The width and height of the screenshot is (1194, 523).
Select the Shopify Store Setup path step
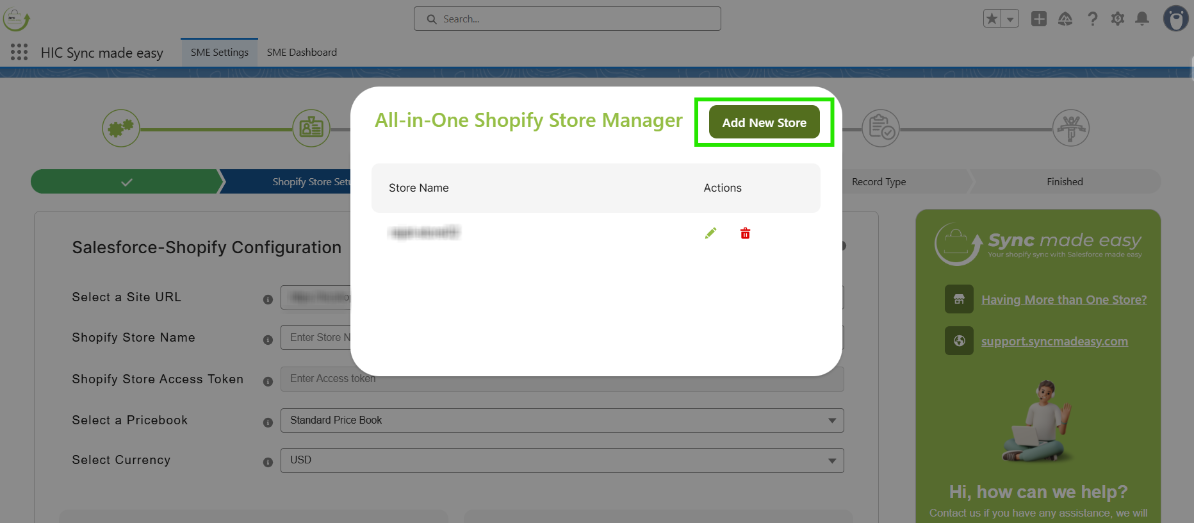coord(312,182)
